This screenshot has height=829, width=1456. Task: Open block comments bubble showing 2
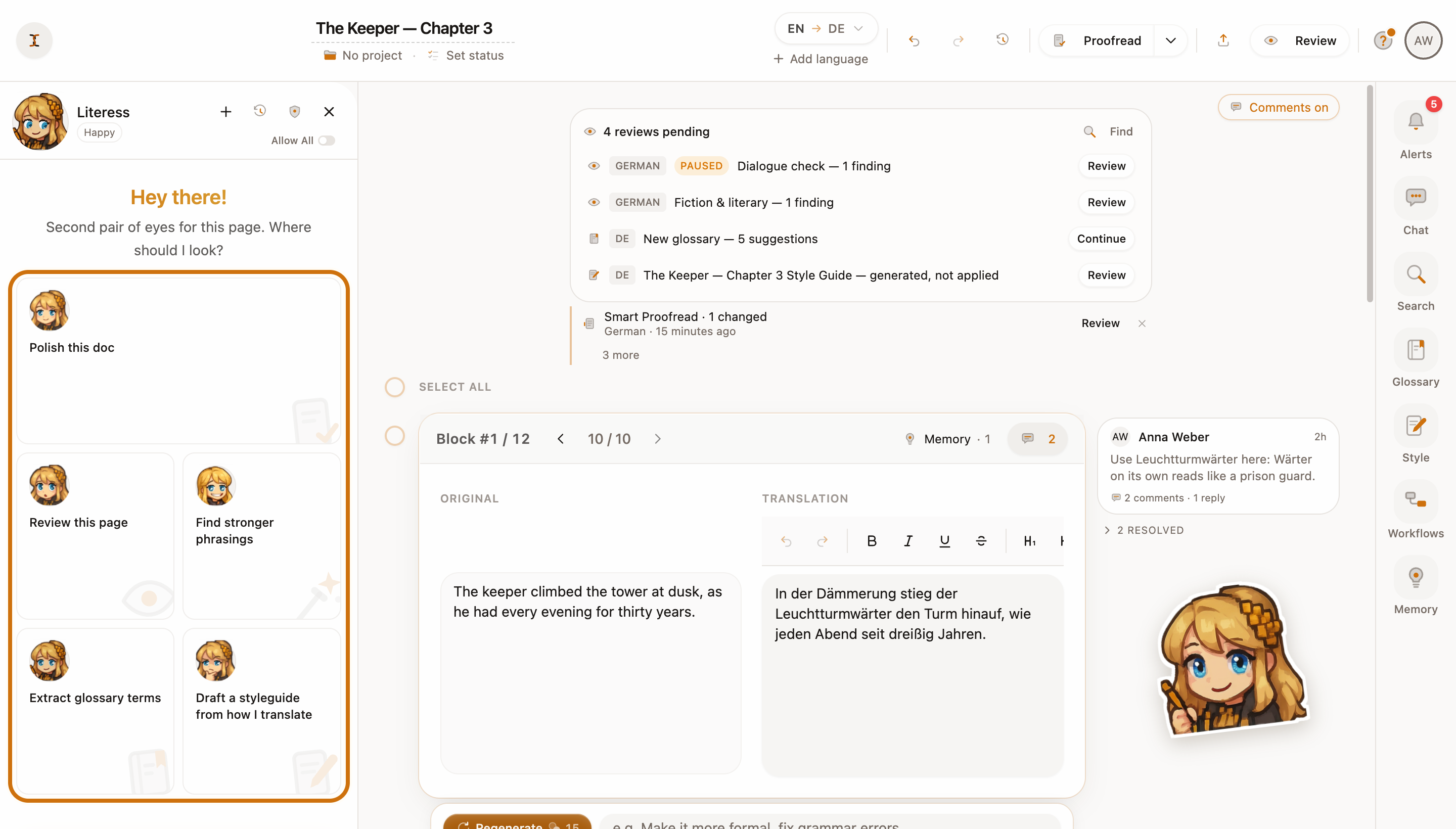click(x=1037, y=439)
